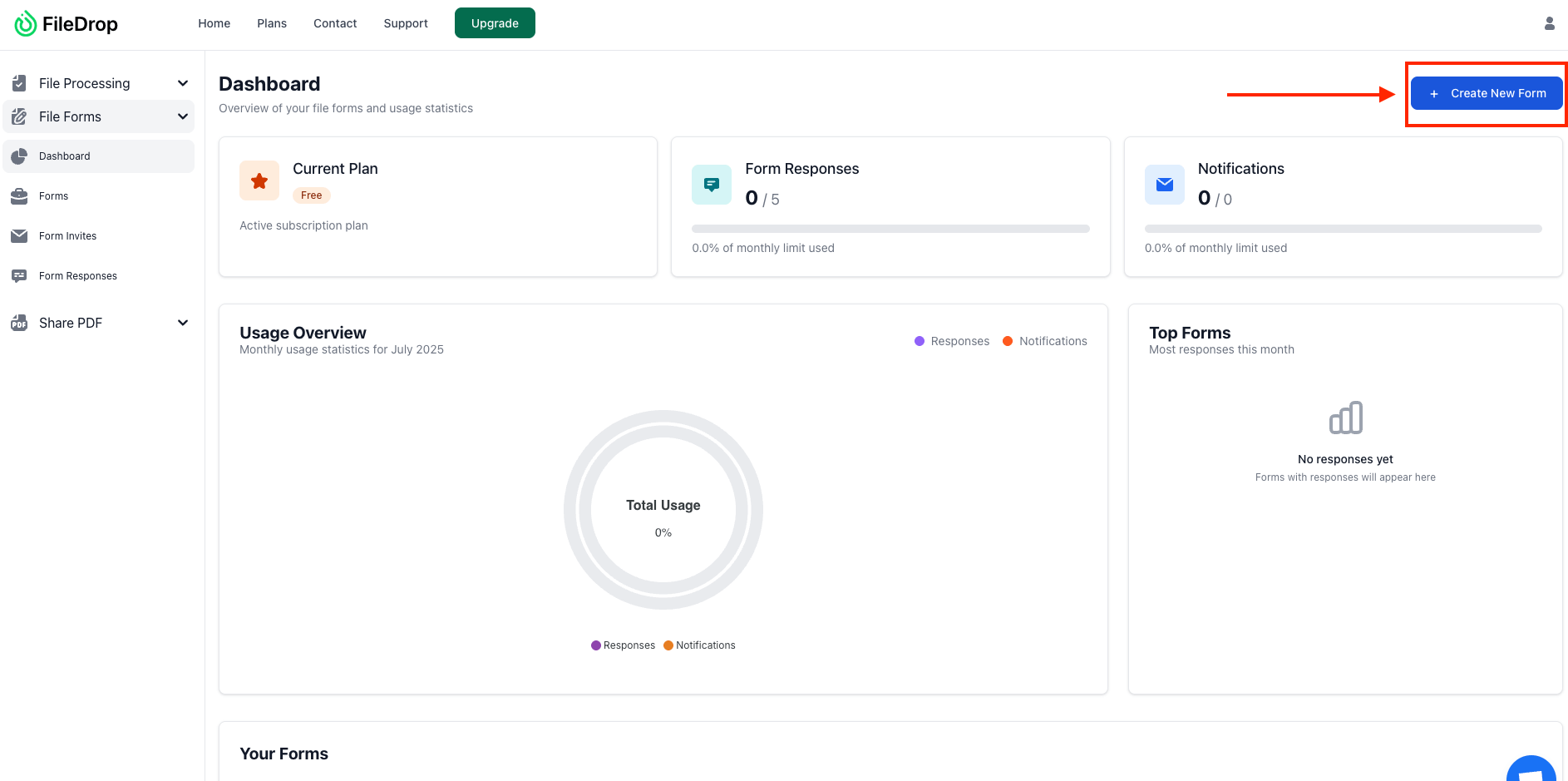Toggle Notifications series in top chart legend

point(1045,341)
